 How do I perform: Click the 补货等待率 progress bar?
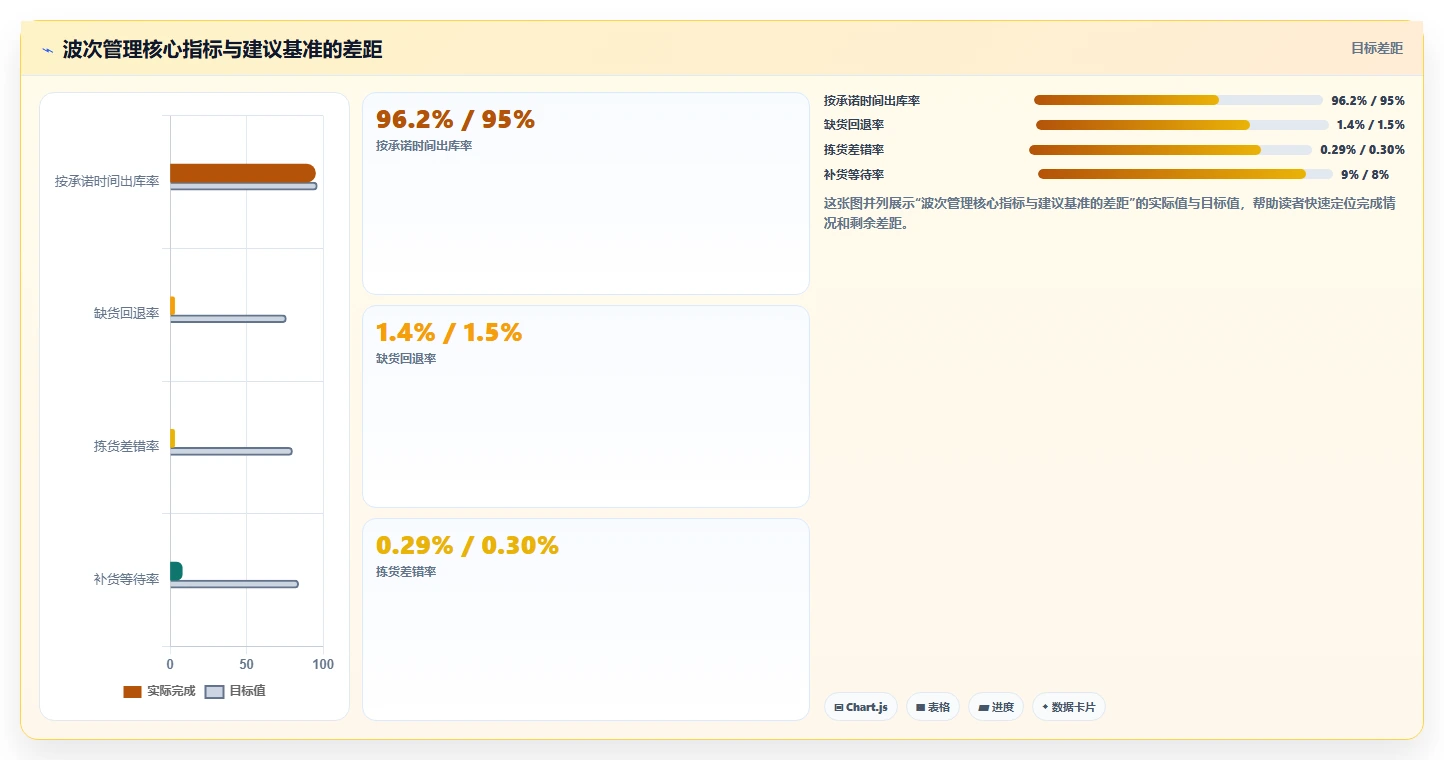tap(1185, 174)
